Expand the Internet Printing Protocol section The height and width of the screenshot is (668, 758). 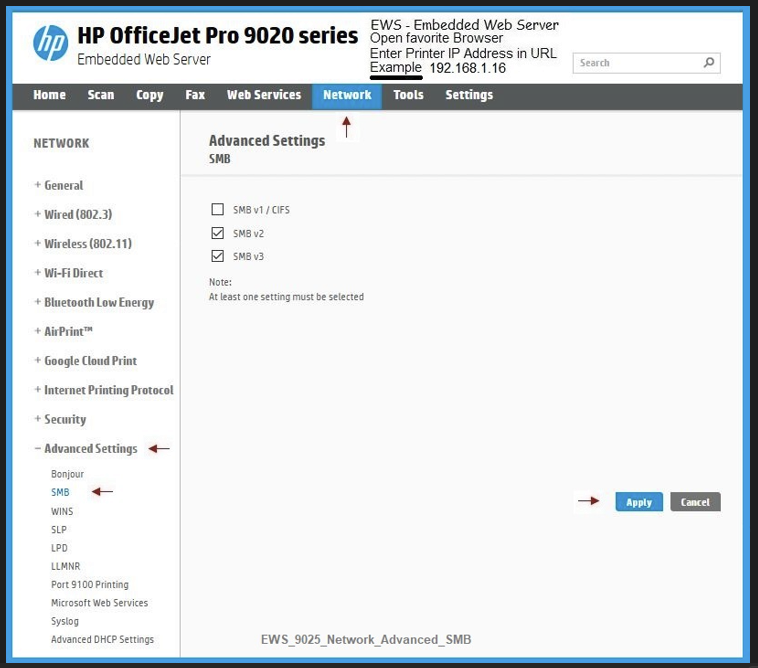point(104,390)
